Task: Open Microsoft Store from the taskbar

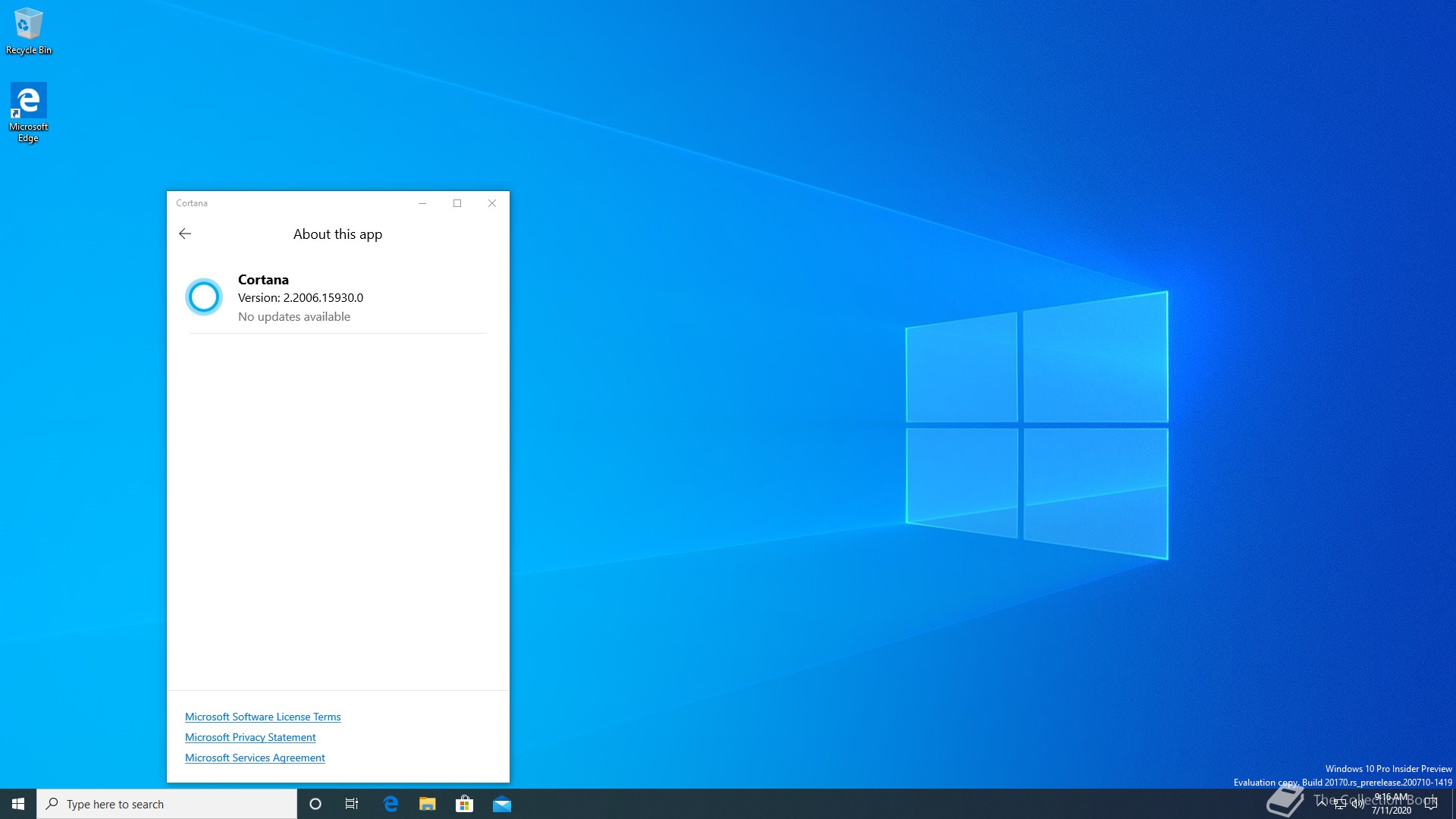Action: point(464,804)
